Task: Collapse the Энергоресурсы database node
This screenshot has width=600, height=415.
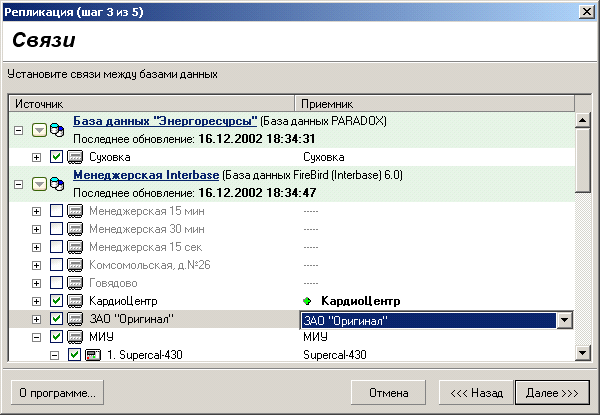Action: (18, 130)
